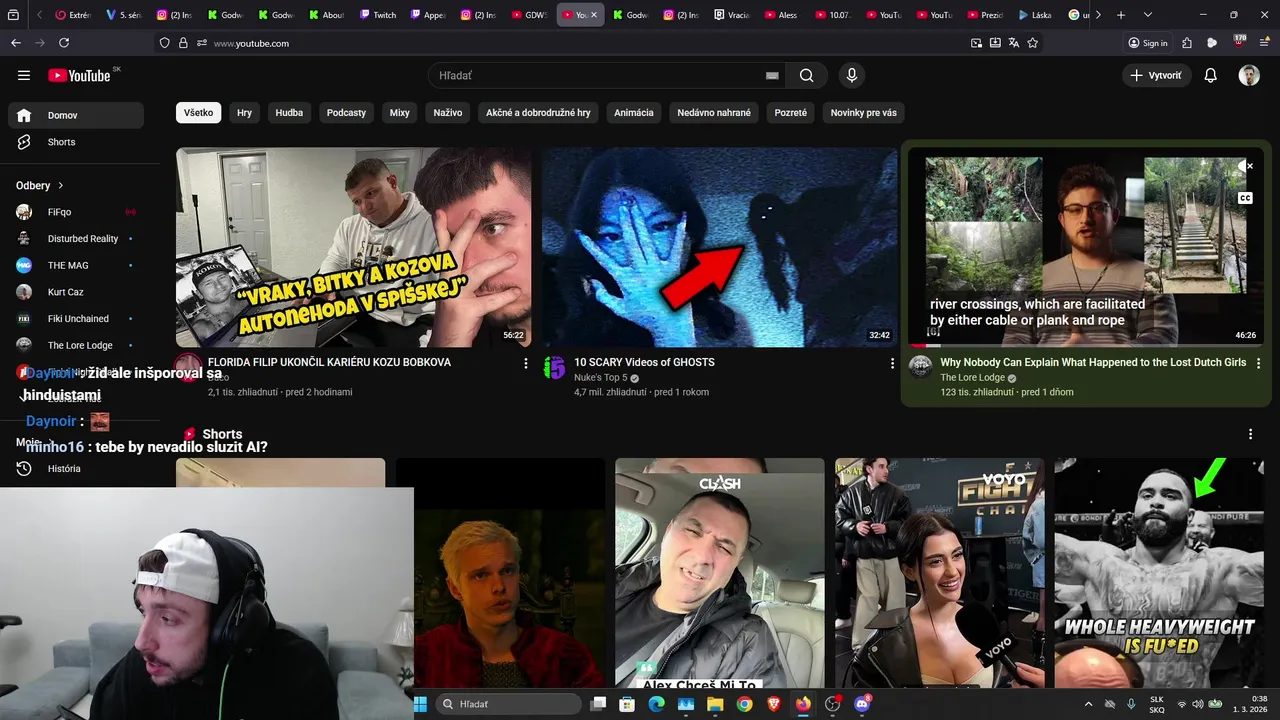Click the YouTube logo
The width and height of the screenshot is (1280, 720).
coord(79,75)
